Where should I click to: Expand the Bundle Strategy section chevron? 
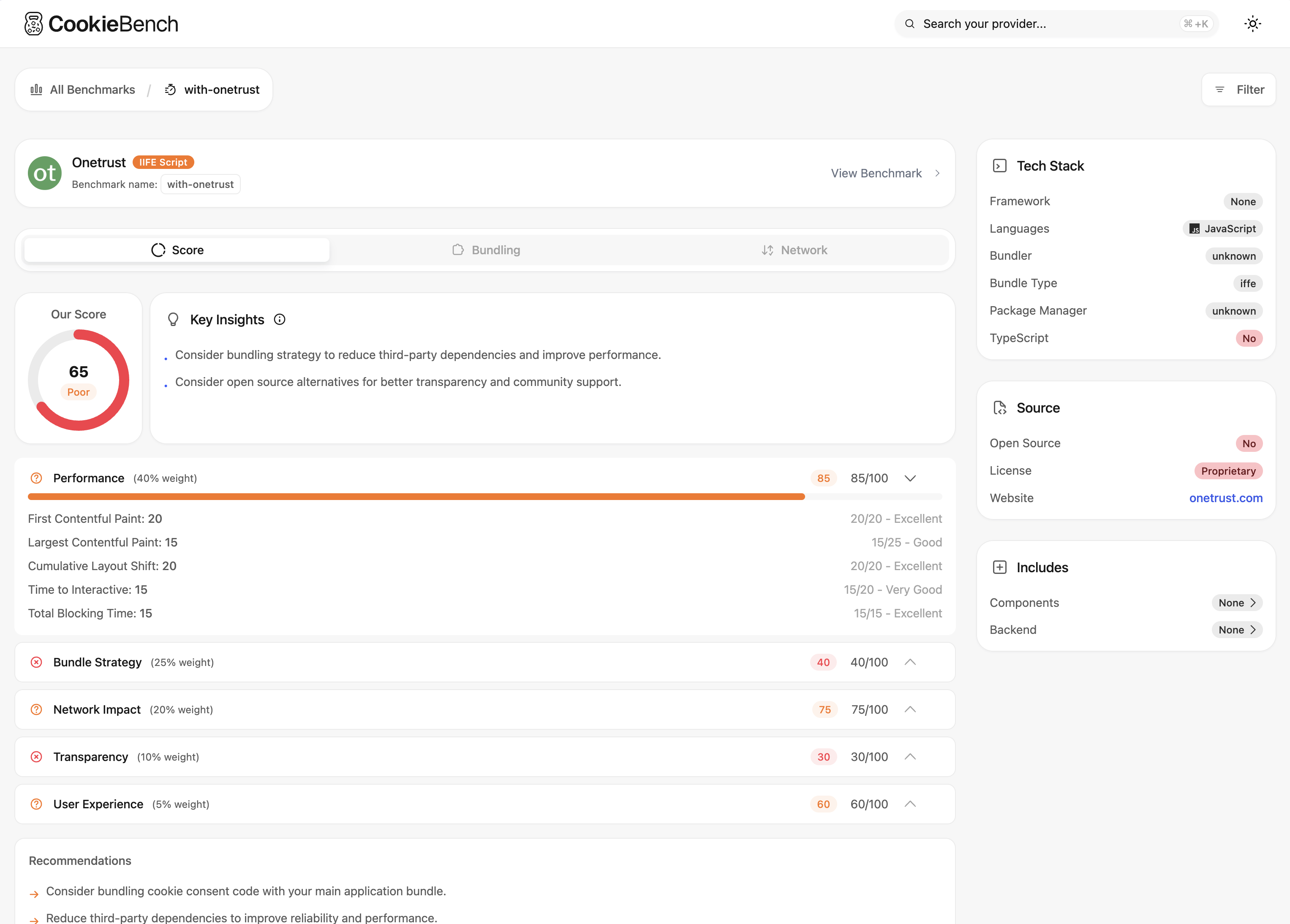tap(910, 662)
